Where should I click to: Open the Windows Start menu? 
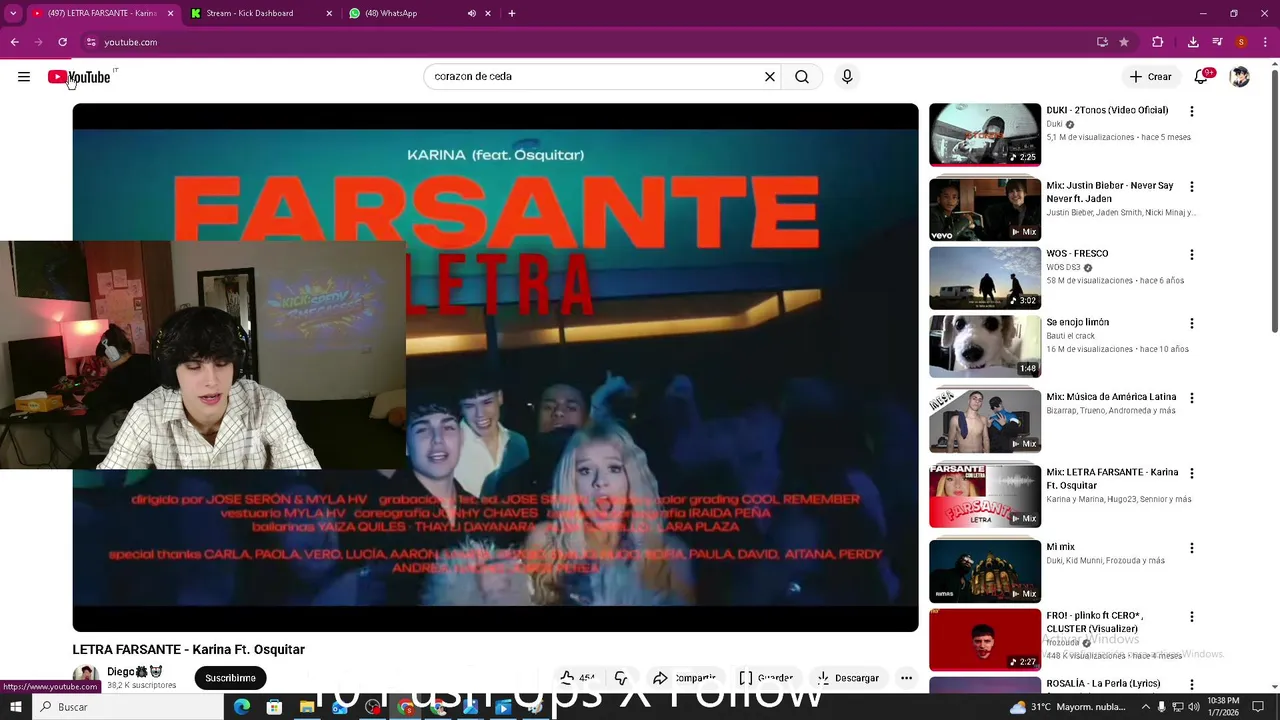(x=16, y=707)
